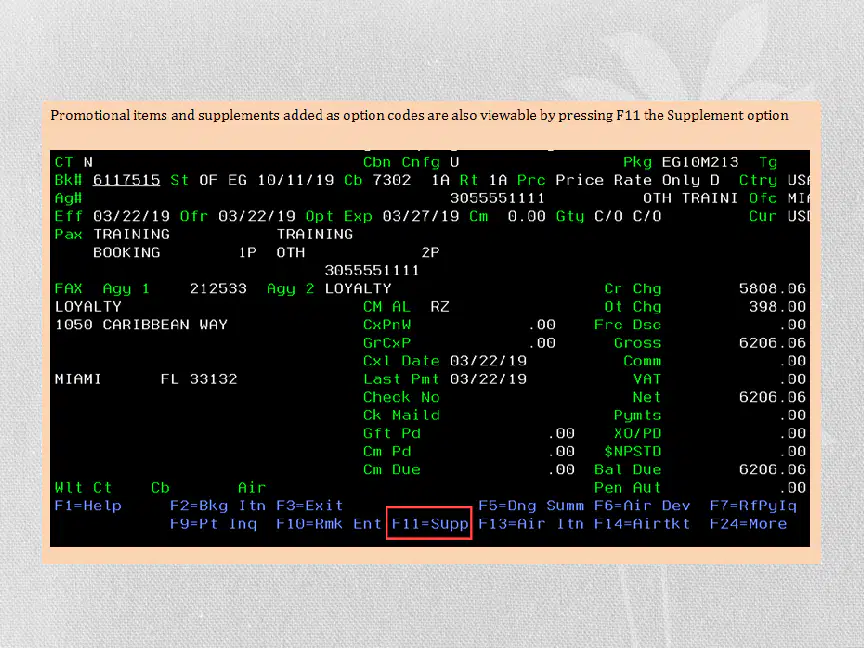Open F2=Bkg Itn booking itinerary
The width and height of the screenshot is (864, 648).
click(x=218, y=506)
